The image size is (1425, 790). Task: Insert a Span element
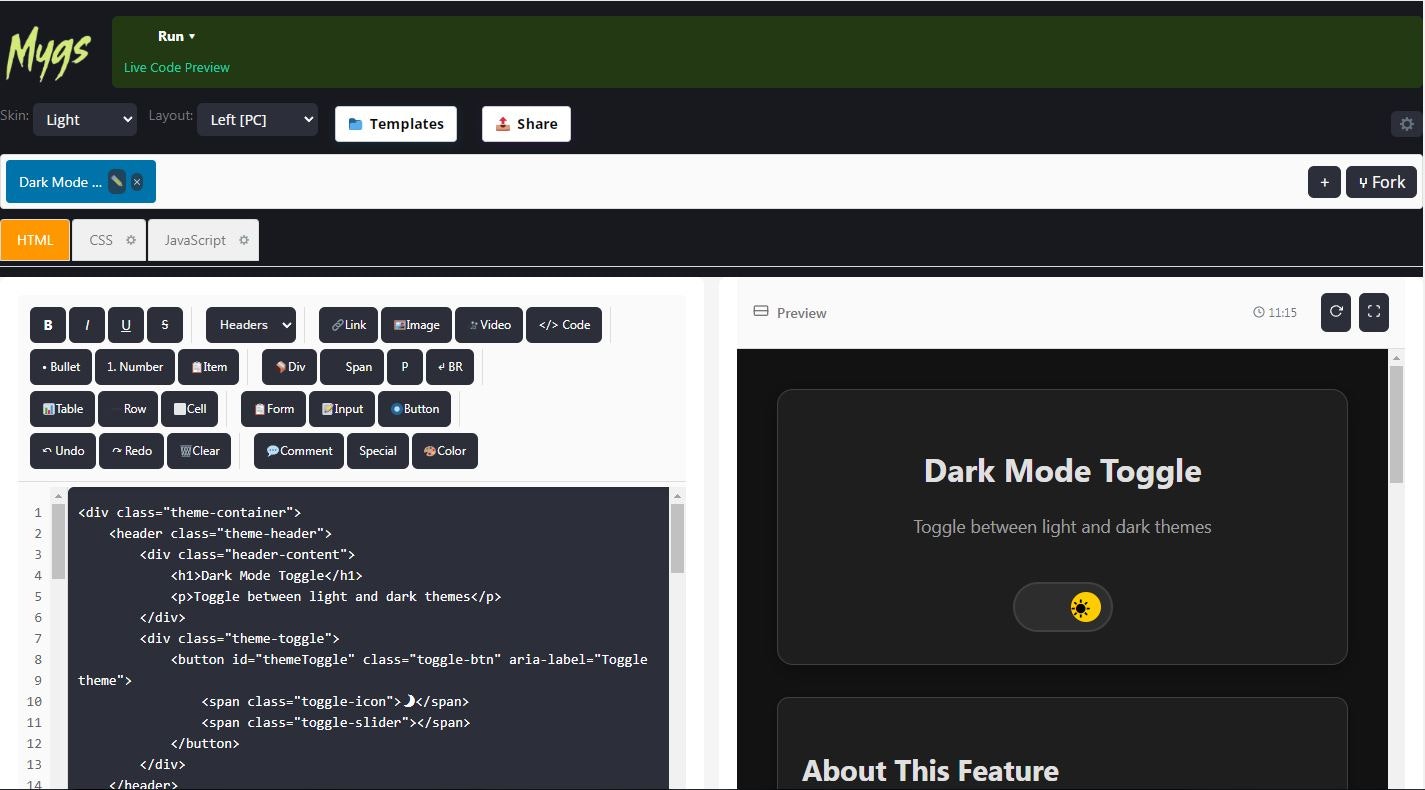[x=352, y=367]
